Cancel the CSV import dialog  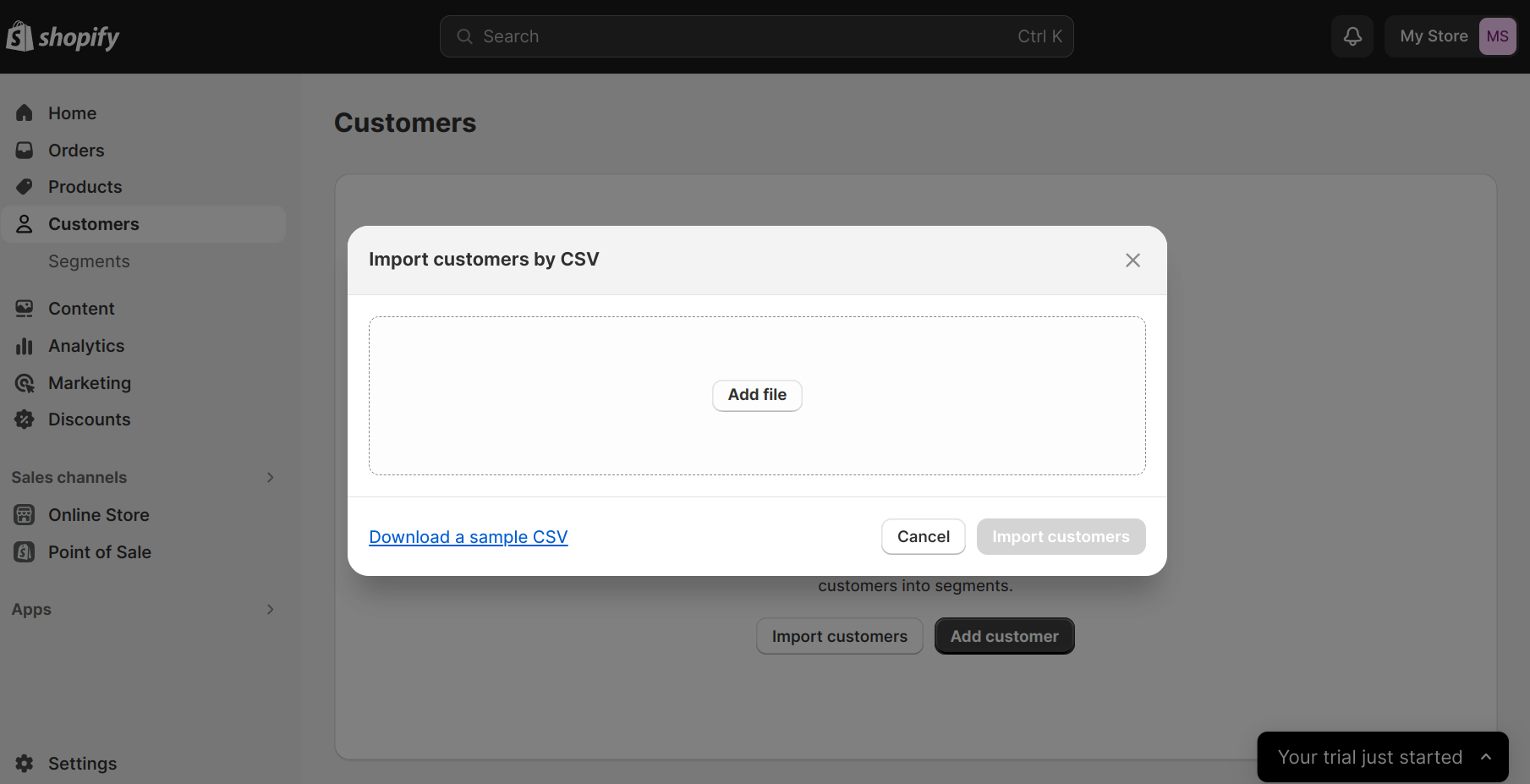[923, 536]
